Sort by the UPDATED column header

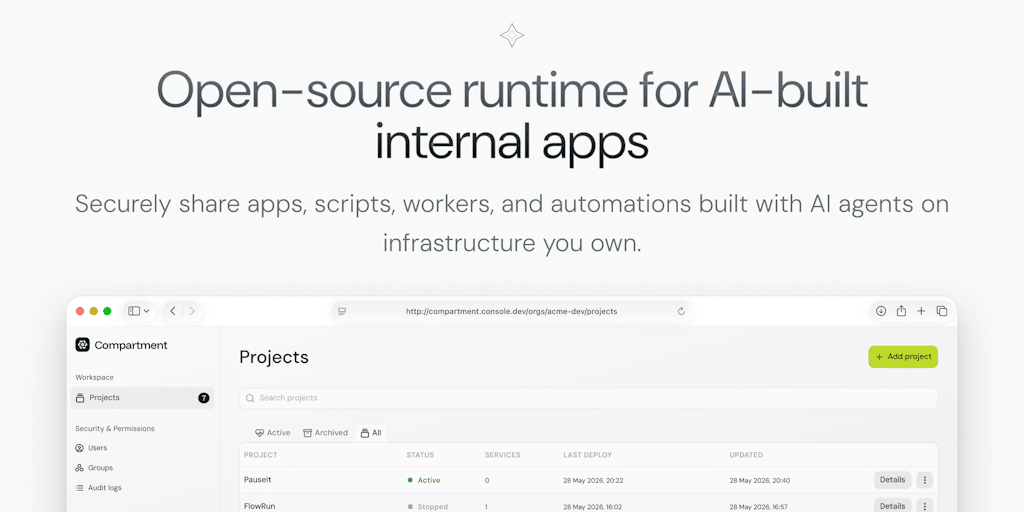pos(746,455)
